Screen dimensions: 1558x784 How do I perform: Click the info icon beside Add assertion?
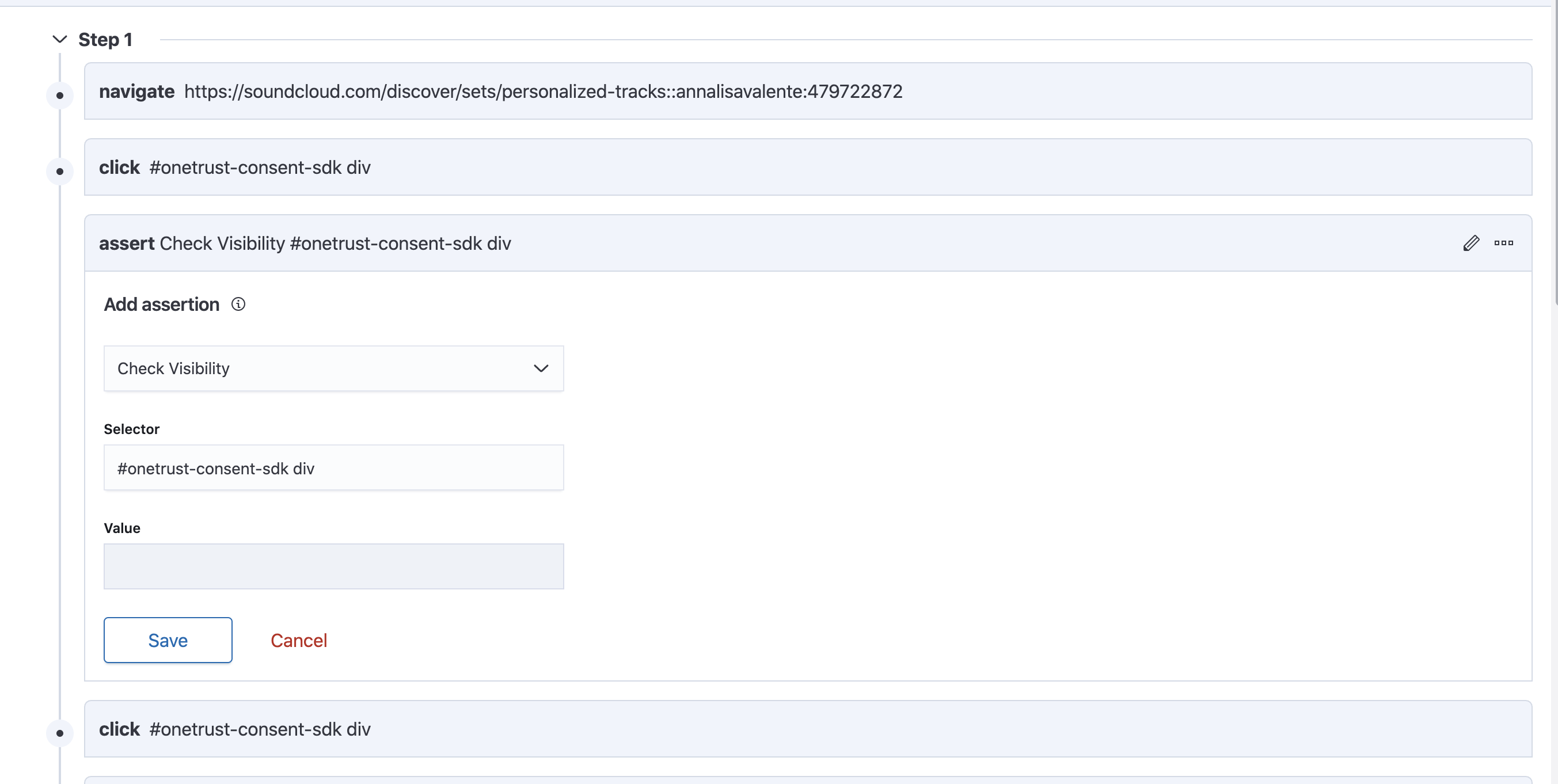click(x=238, y=304)
